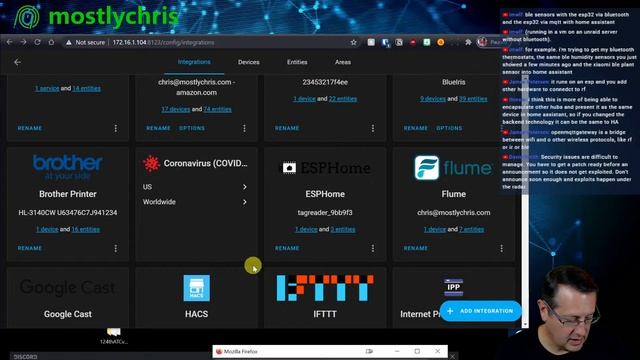Viewport: 640px width, 360px height.
Task: Open Brother Printer 16 entities link
Action: click(x=85, y=229)
